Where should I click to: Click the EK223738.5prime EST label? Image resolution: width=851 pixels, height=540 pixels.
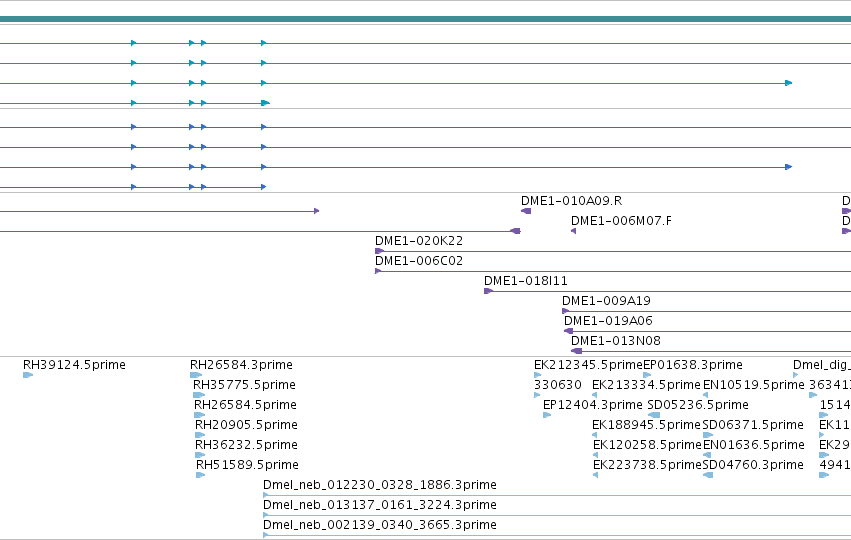point(647,466)
